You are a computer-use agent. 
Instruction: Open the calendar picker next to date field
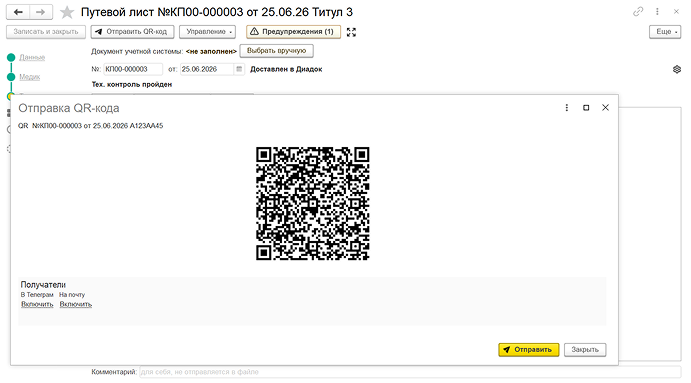click(x=239, y=69)
